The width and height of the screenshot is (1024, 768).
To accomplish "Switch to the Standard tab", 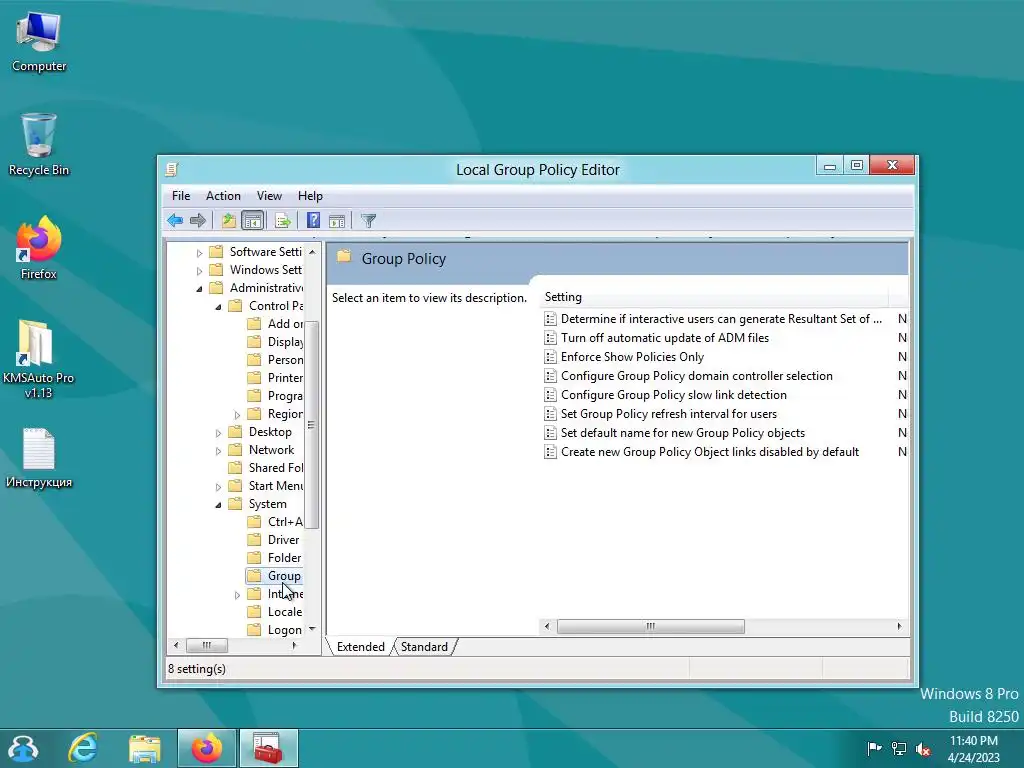I will (424, 647).
